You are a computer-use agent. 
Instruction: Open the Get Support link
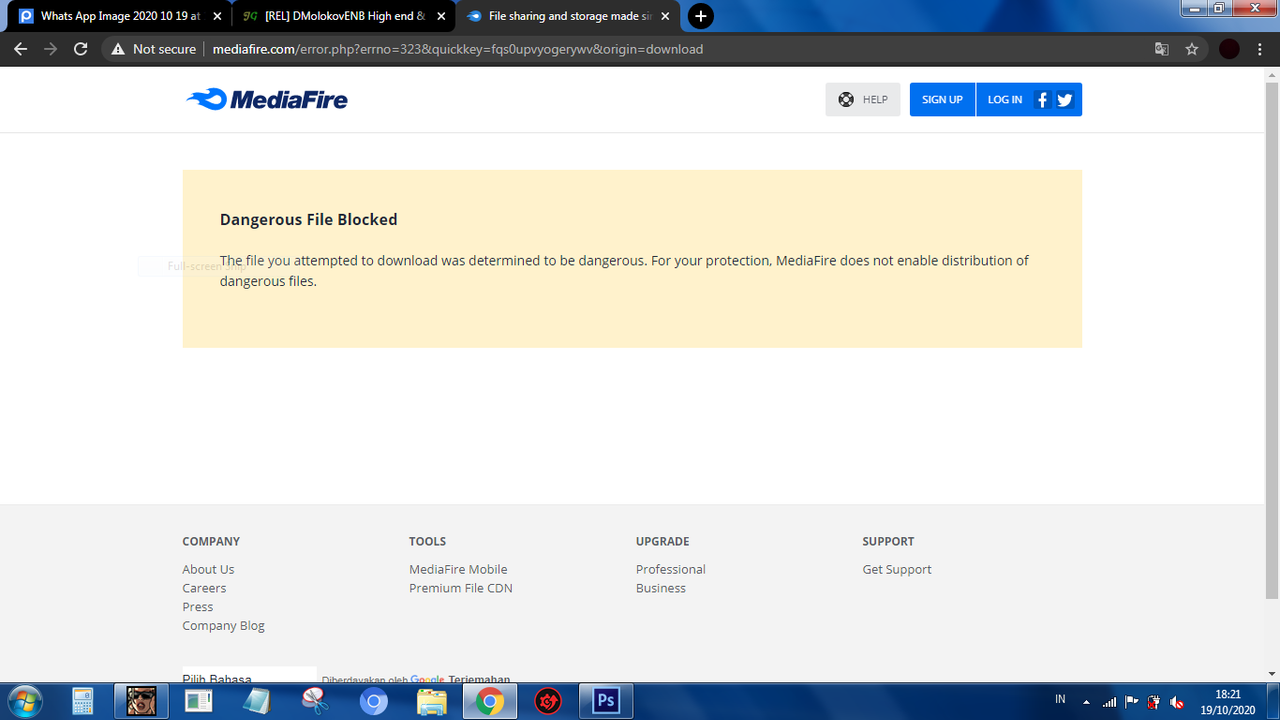[x=897, y=569]
